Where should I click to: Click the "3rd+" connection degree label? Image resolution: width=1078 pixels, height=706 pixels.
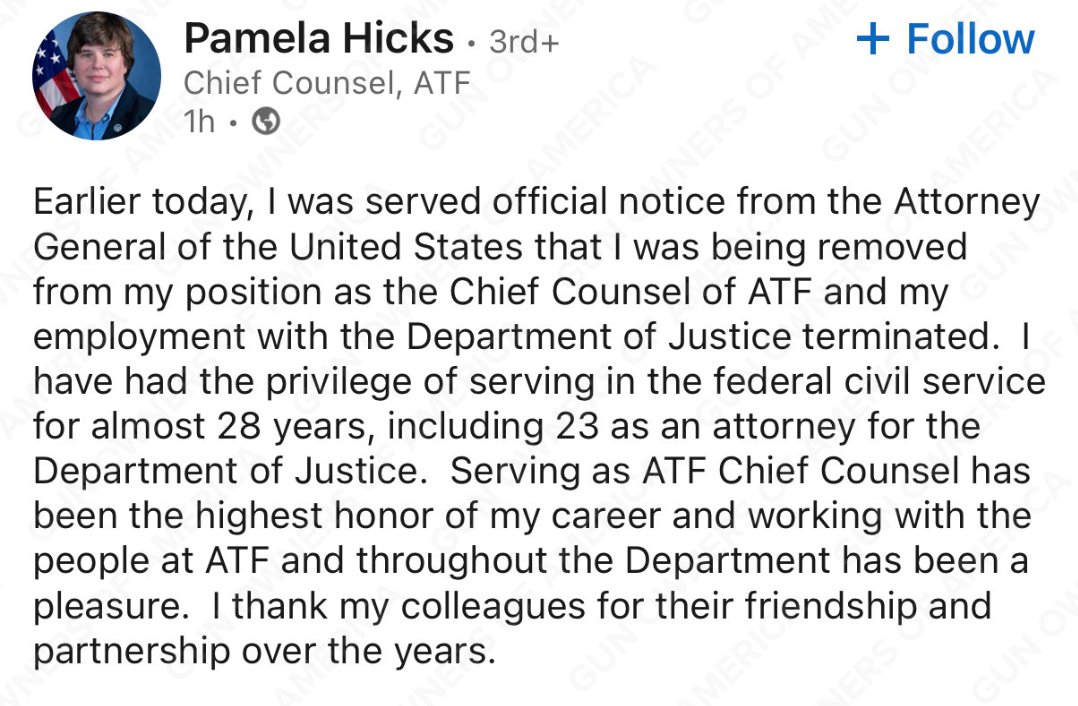point(524,42)
